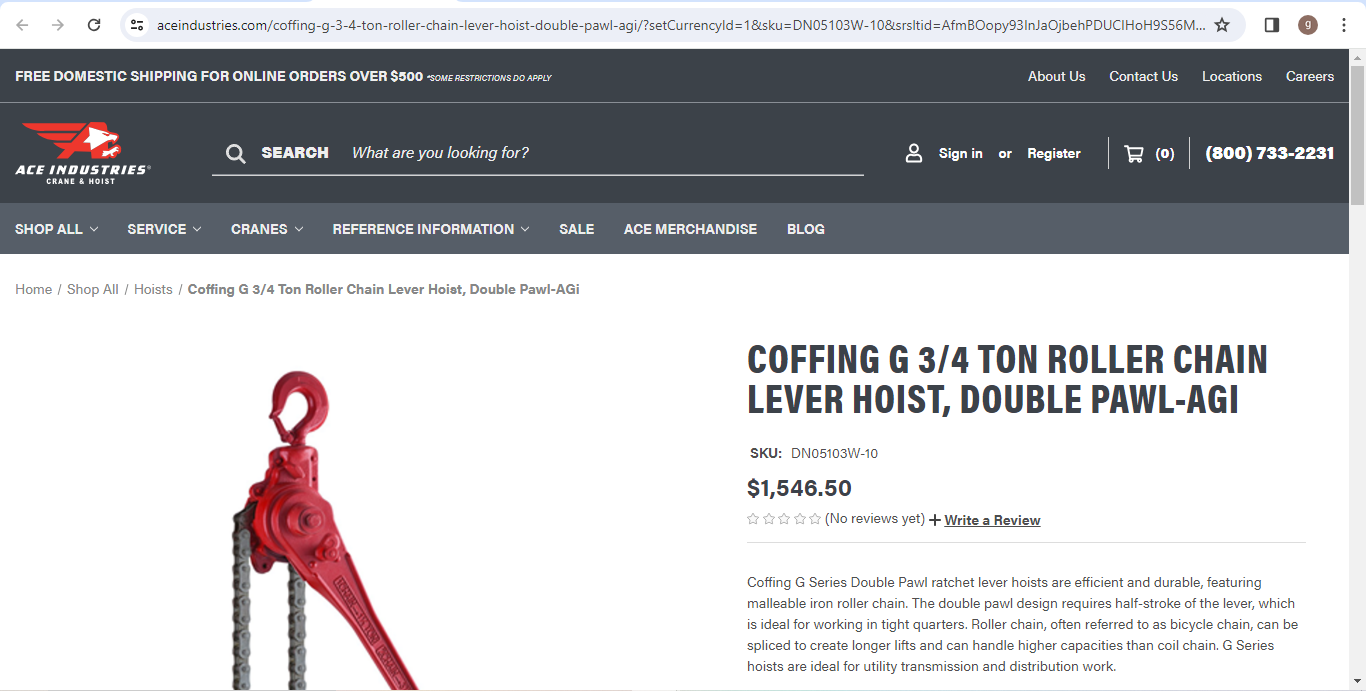The image size is (1366, 691).
Task: Click the browser forward arrow
Action: (58, 25)
